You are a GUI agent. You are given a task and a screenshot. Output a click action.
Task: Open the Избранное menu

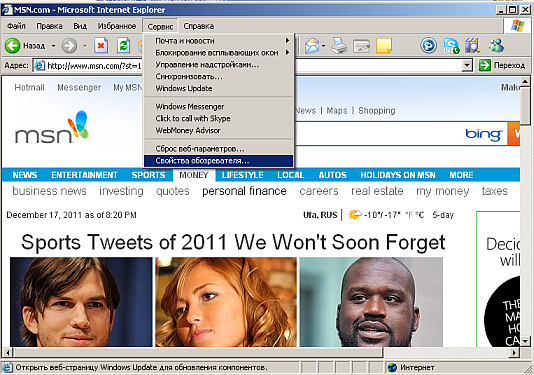coord(117,26)
